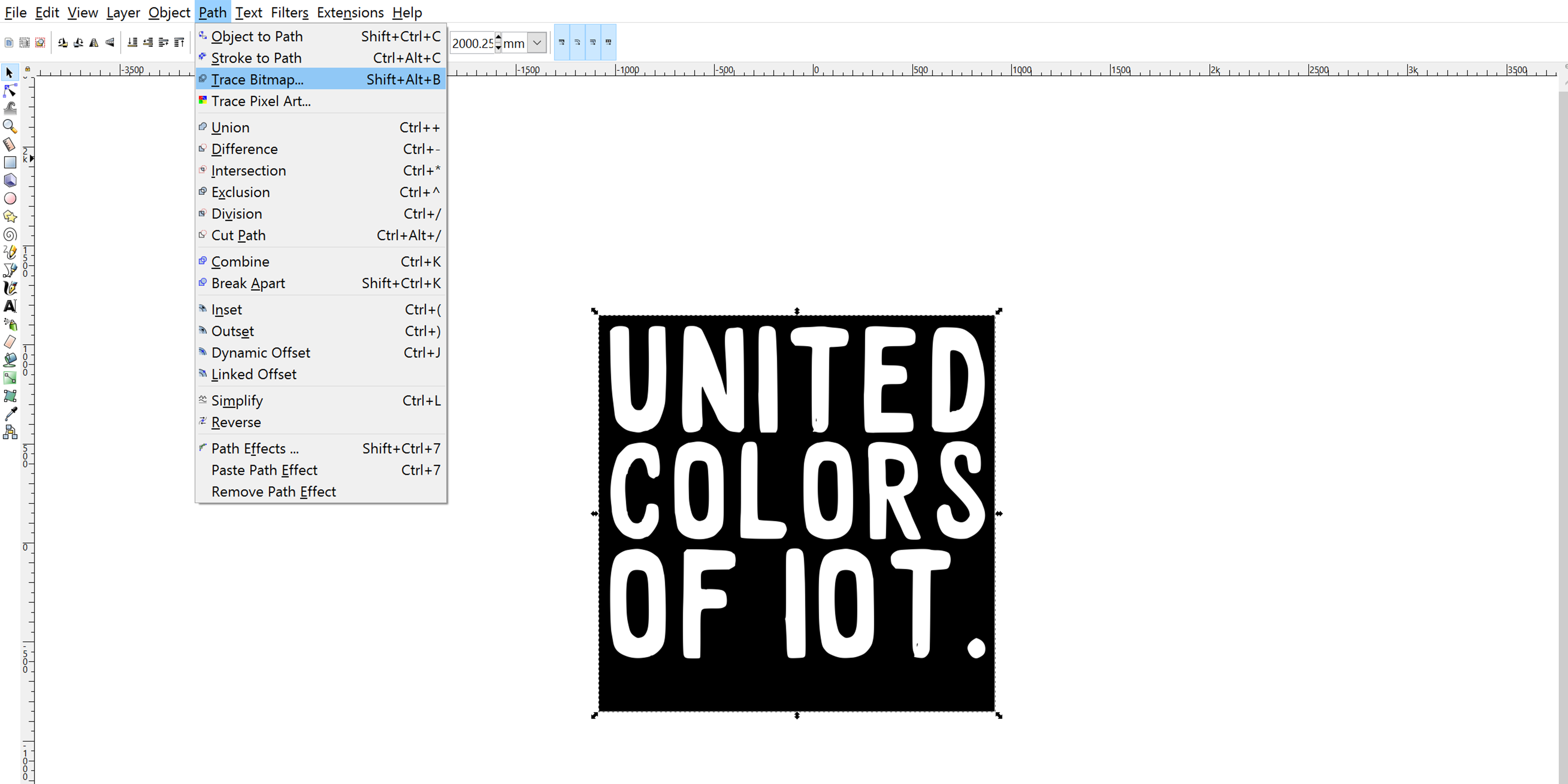Lower selection one step

148,42
